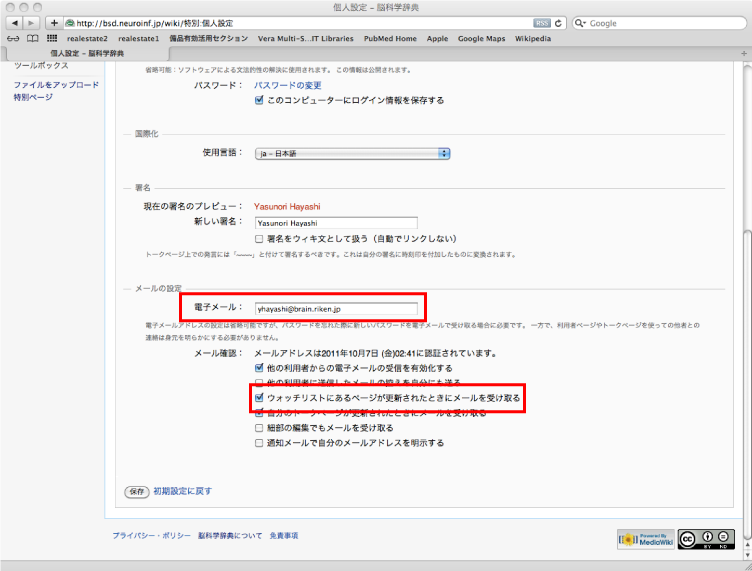Image resolution: width=752 pixels, height=571 pixels.
Task: Click the Creative Commons license badge
Action: pos(700,539)
